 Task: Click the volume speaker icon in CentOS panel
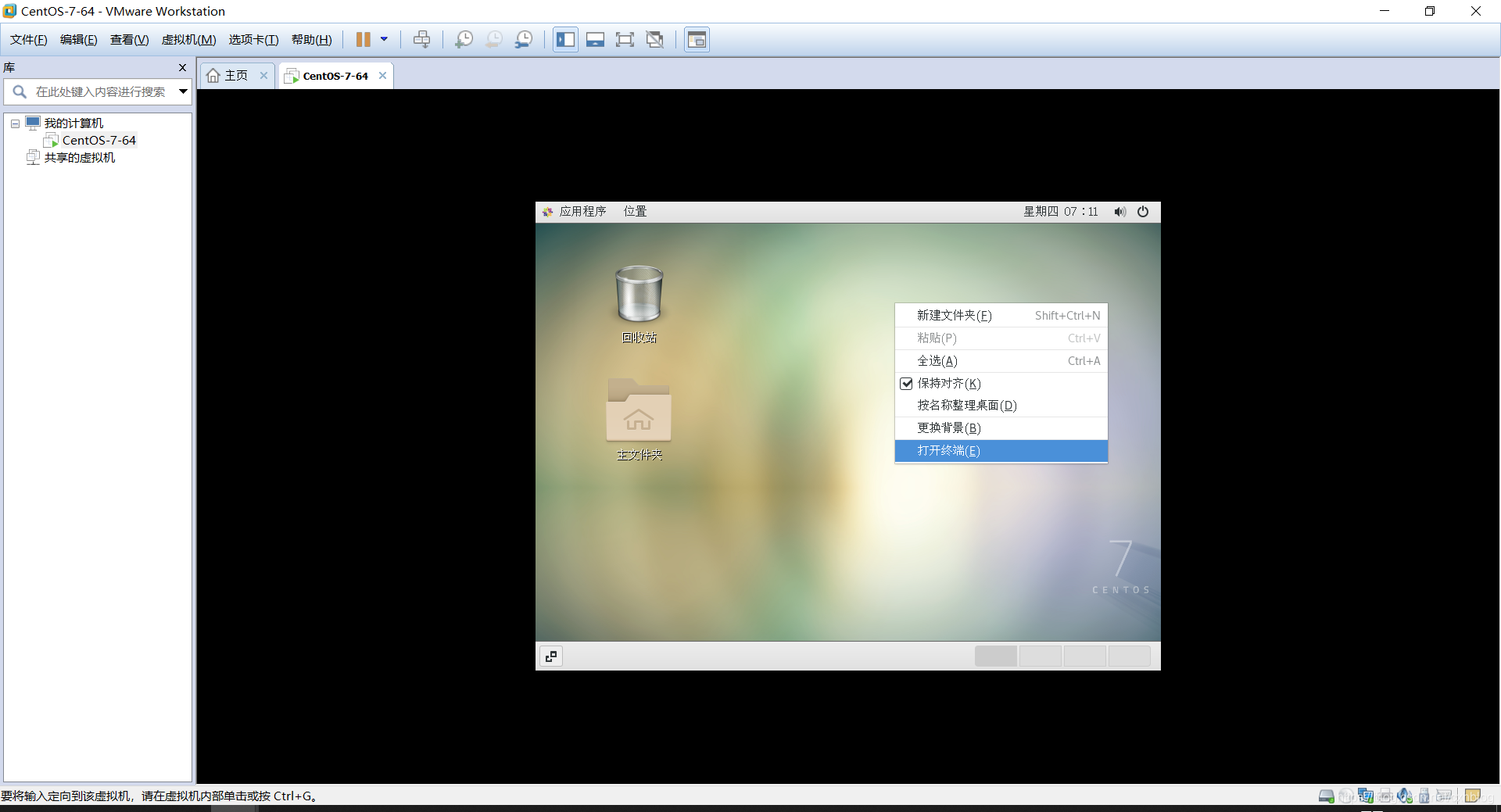[1120, 212]
